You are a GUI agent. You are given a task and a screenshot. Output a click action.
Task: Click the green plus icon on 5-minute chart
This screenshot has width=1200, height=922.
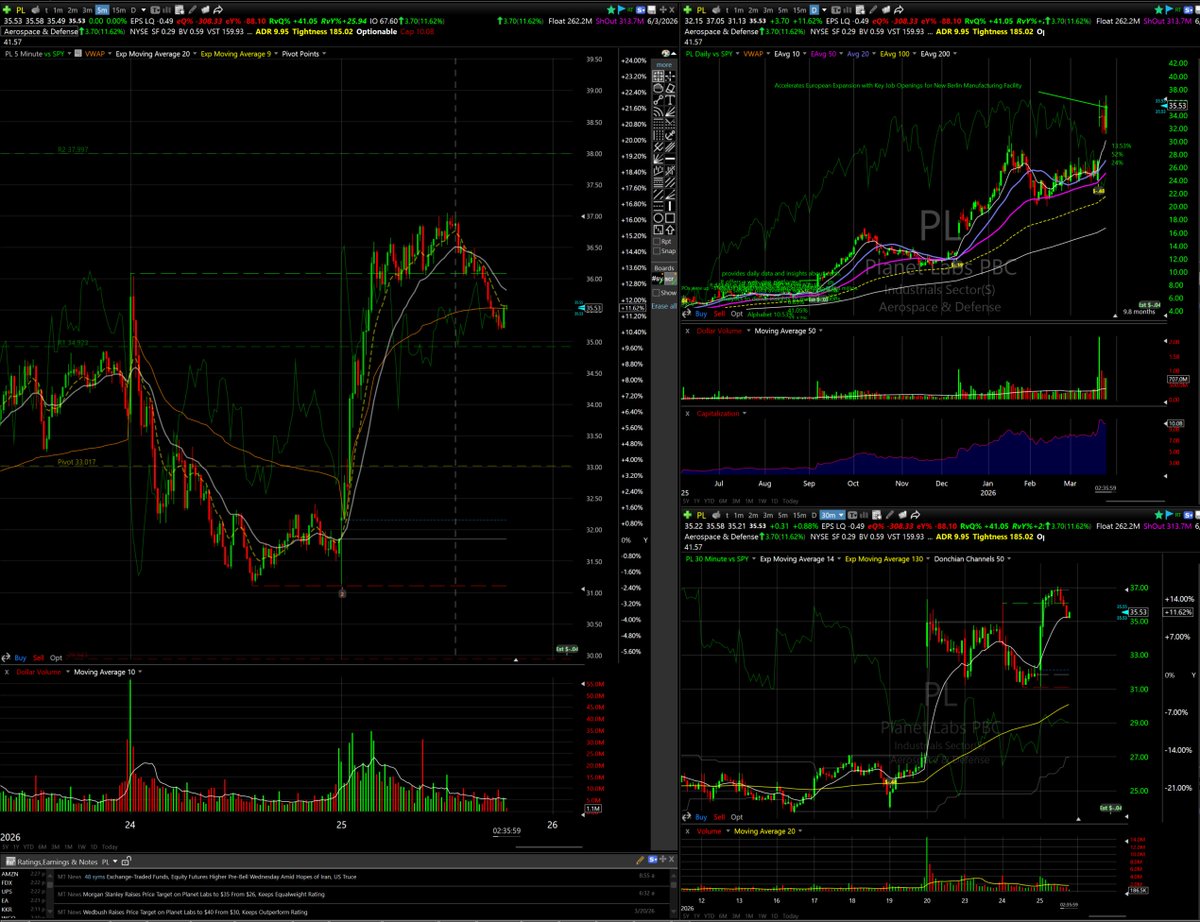[x=7, y=10]
